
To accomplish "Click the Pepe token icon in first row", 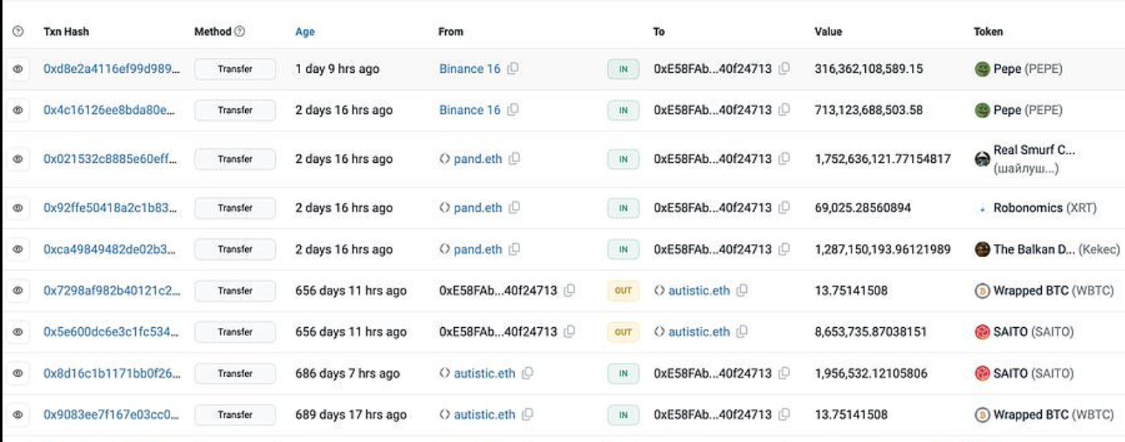I will point(982,69).
